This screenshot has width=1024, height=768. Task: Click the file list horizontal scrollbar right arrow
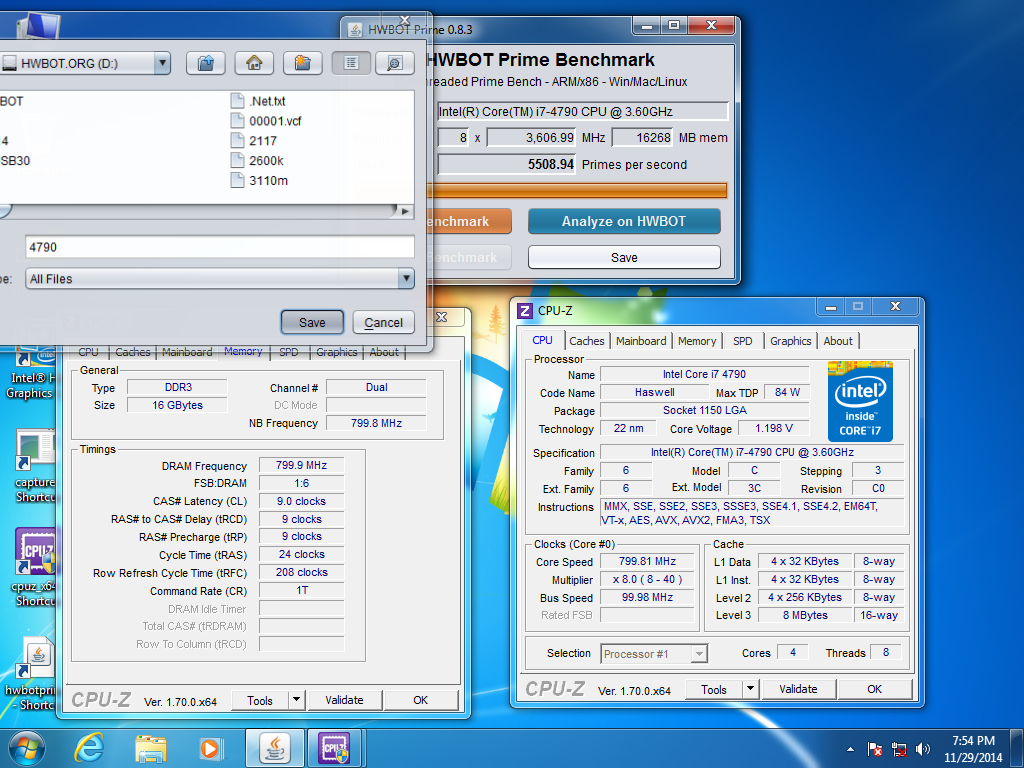click(x=406, y=211)
